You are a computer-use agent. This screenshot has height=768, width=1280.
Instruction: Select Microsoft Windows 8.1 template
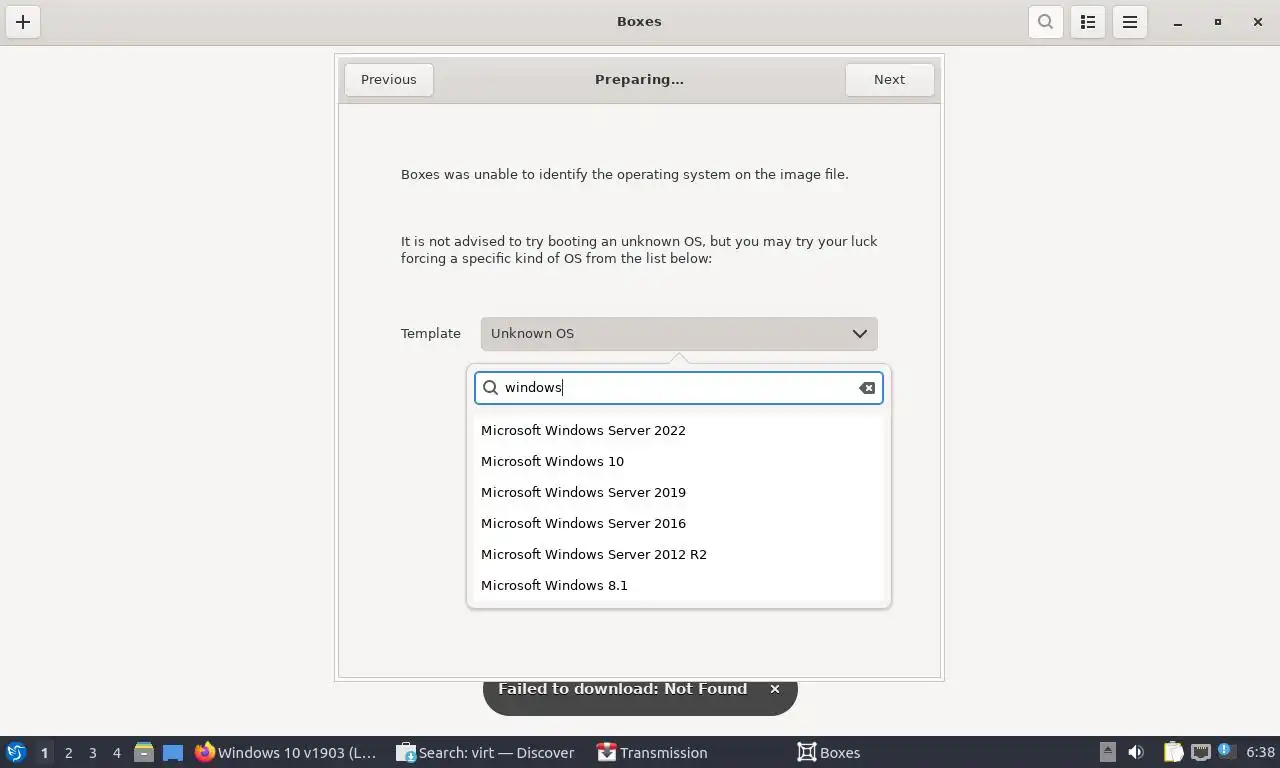click(679, 586)
